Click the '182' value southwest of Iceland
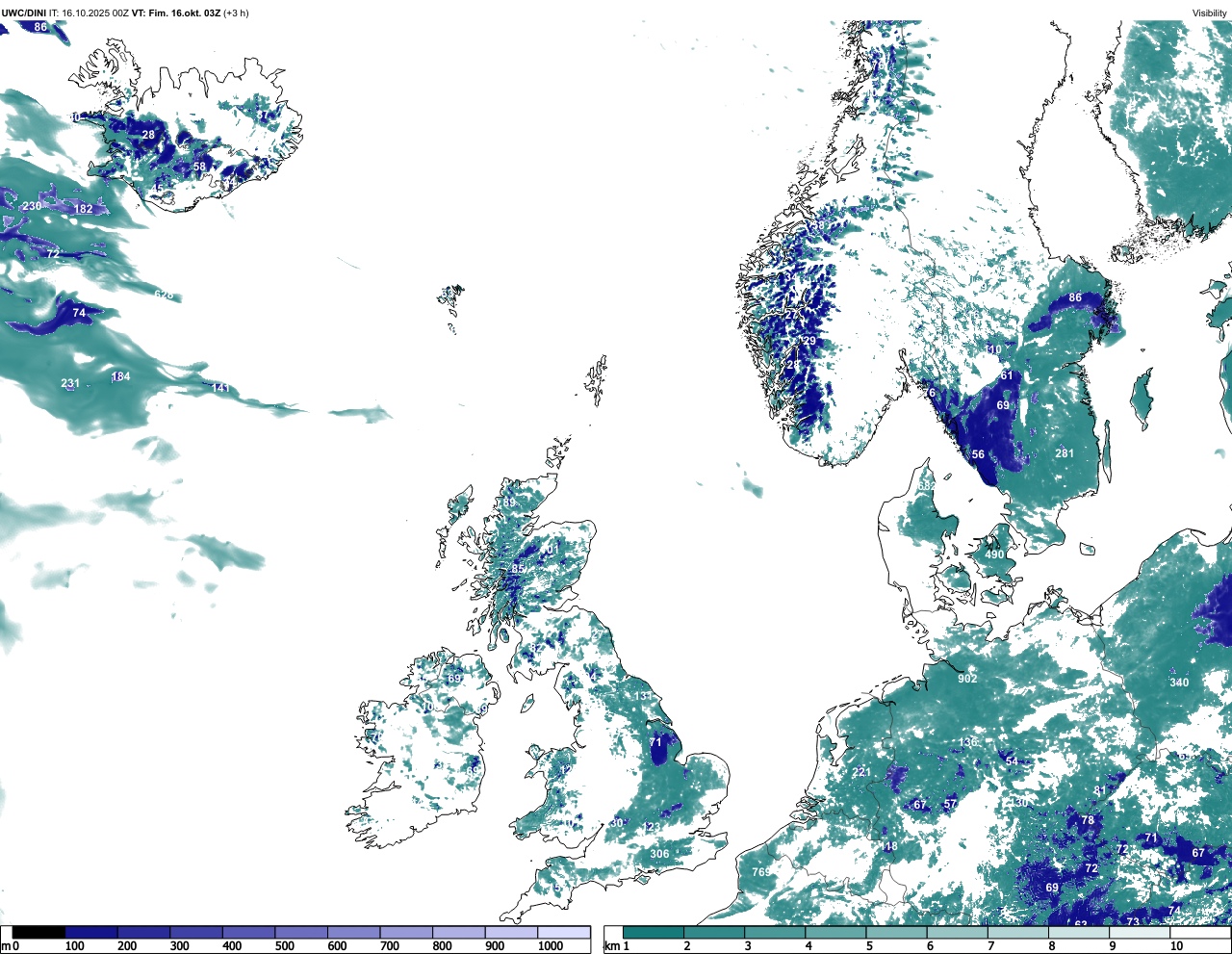Screen dimensions: 1232x954 84,209
